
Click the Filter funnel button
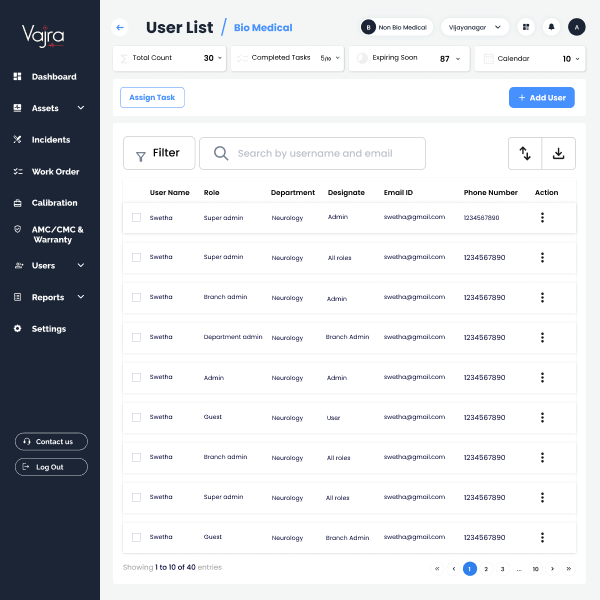pos(159,153)
